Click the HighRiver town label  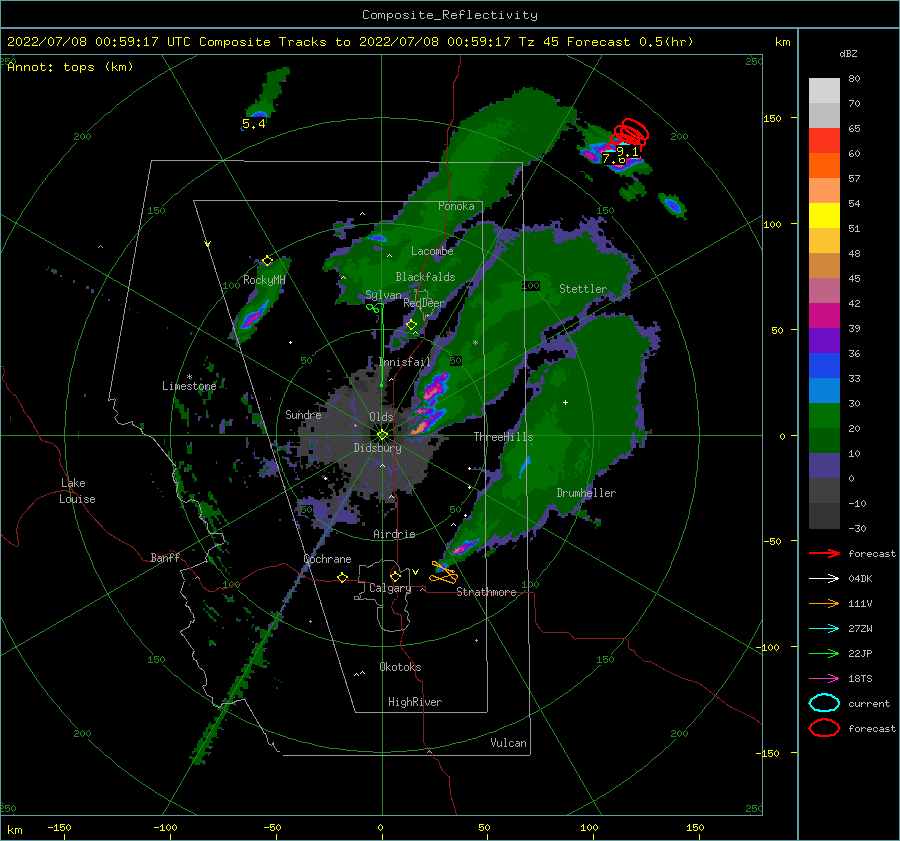tap(415, 702)
